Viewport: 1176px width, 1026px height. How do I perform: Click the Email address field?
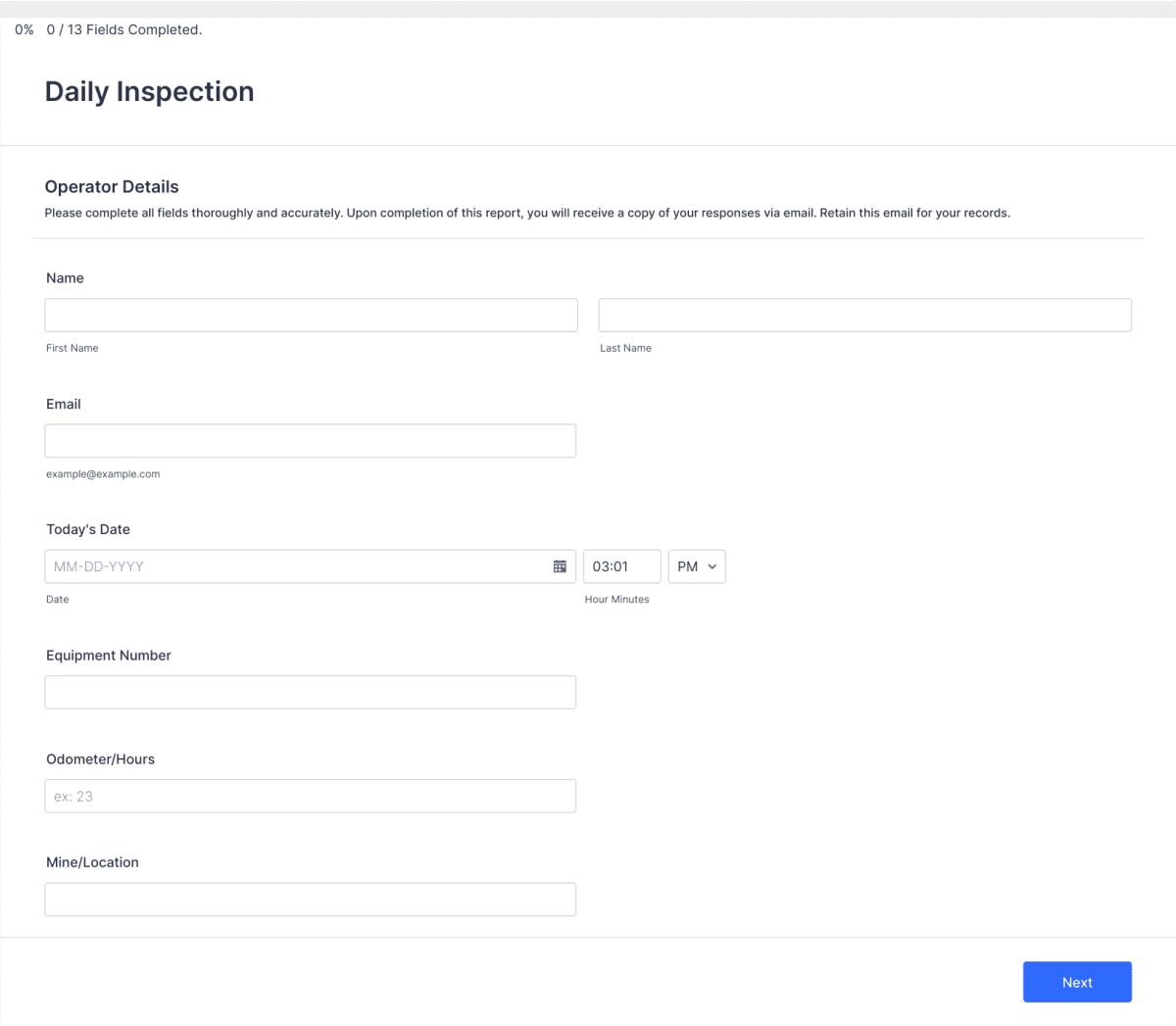tap(311, 440)
